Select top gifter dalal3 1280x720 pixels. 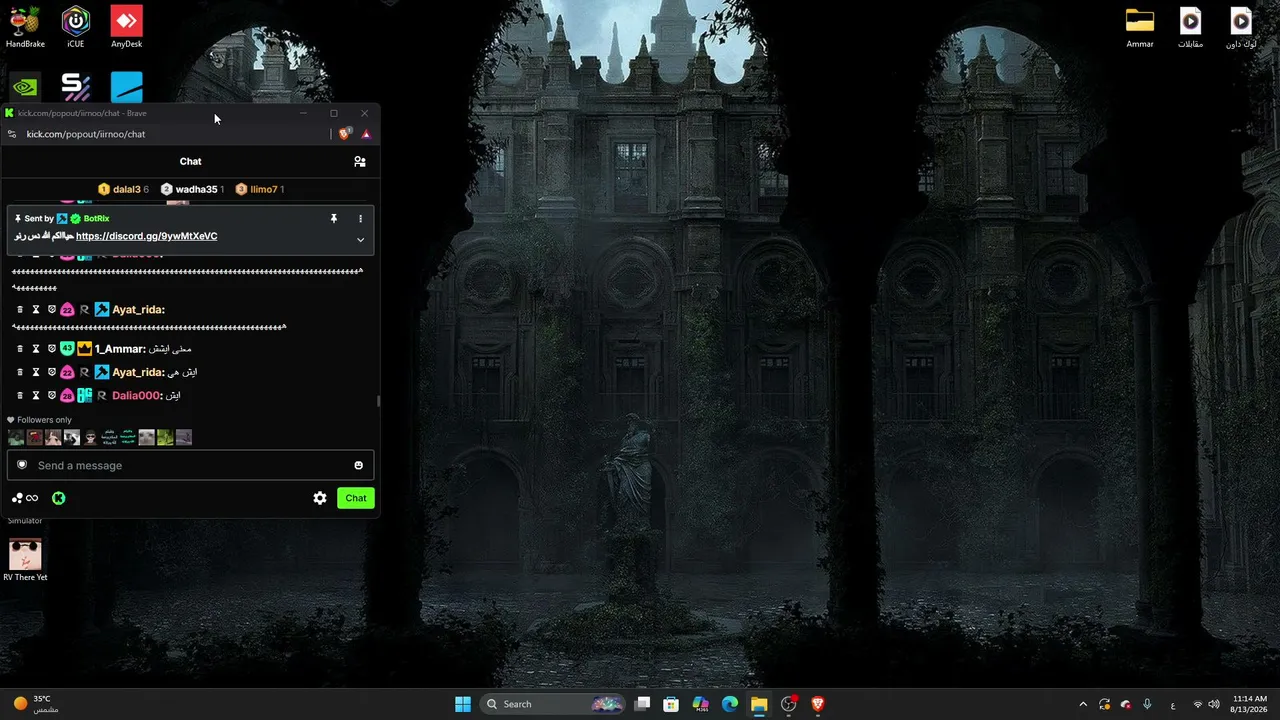pyautogui.click(x=124, y=189)
